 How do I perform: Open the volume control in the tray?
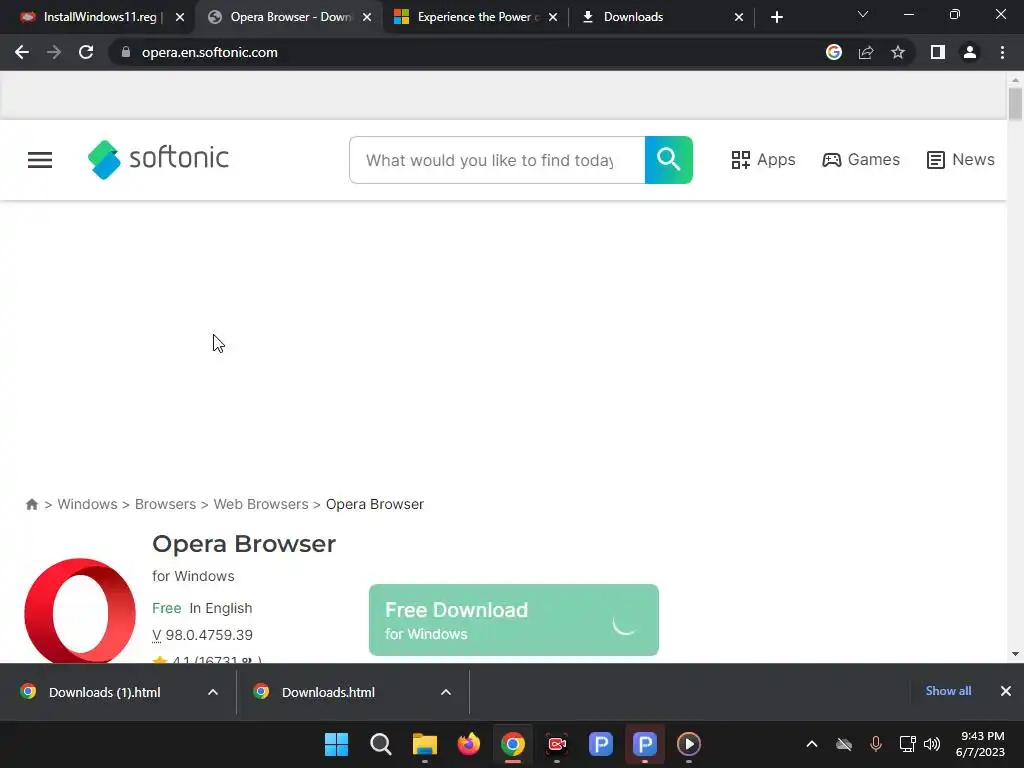click(932, 744)
